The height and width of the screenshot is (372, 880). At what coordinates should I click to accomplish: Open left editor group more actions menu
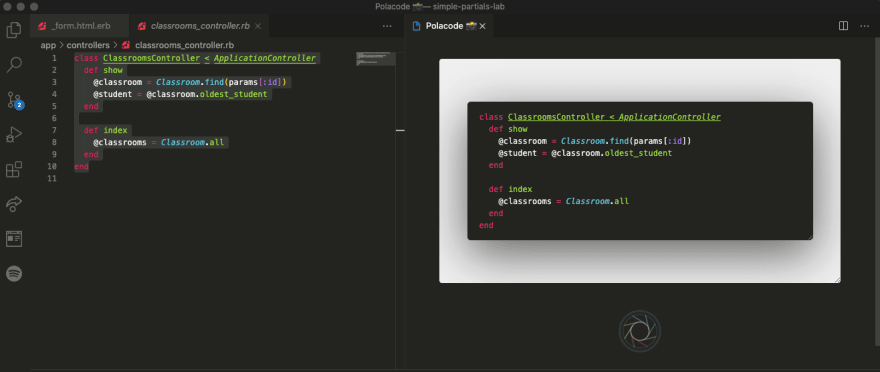point(387,26)
